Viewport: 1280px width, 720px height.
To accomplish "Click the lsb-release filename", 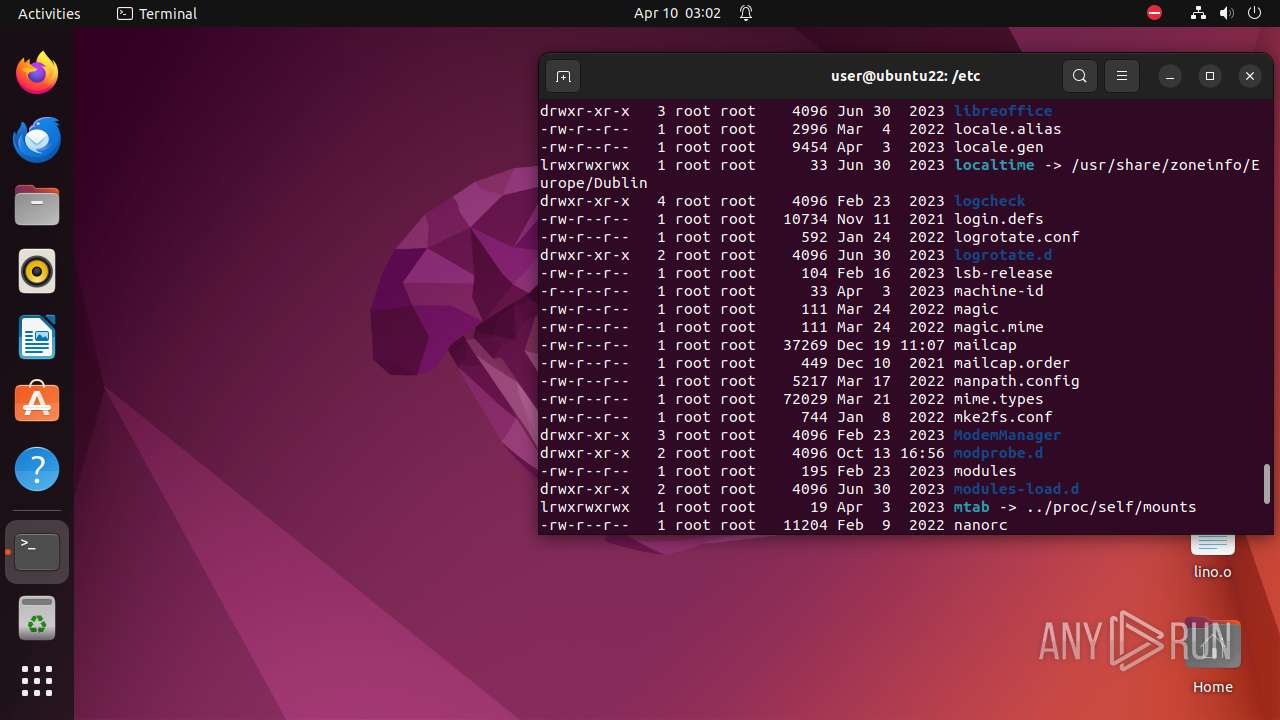I will 1003,273.
